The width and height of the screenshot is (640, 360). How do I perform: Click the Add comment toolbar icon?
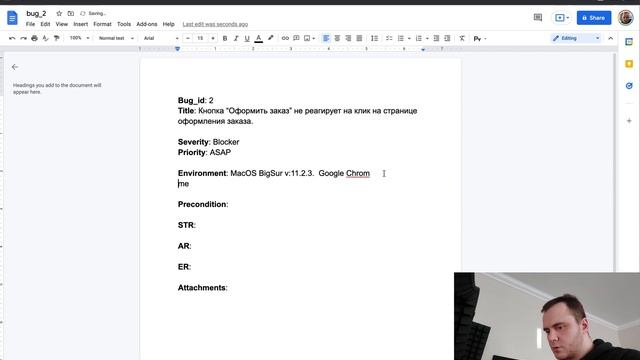[x=296, y=38]
